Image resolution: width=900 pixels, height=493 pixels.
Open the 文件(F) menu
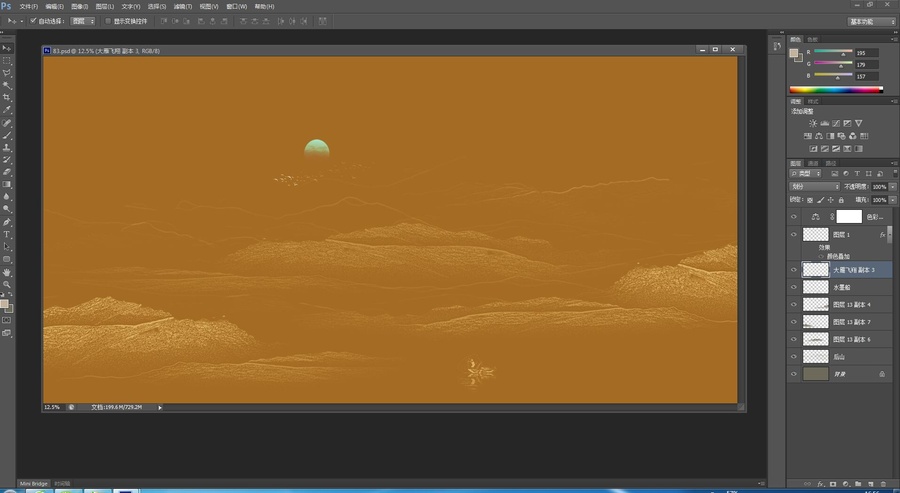[x=29, y=6]
